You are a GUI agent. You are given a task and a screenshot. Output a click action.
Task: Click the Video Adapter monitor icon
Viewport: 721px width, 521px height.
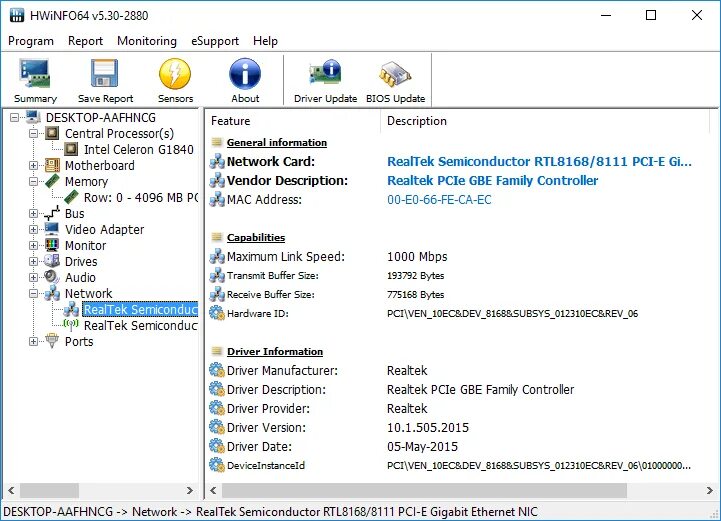pyautogui.click(x=52, y=229)
